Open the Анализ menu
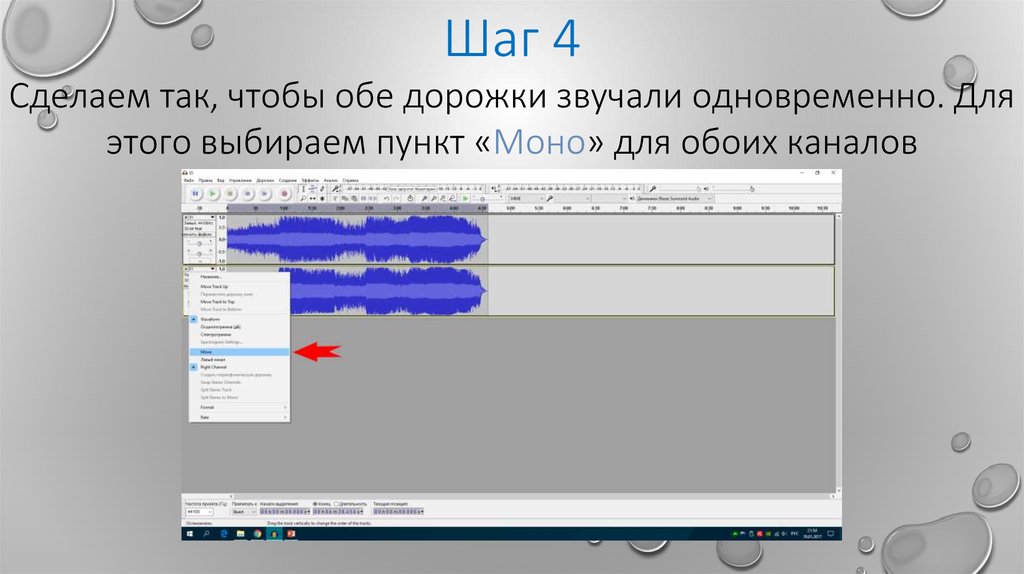 click(x=330, y=180)
